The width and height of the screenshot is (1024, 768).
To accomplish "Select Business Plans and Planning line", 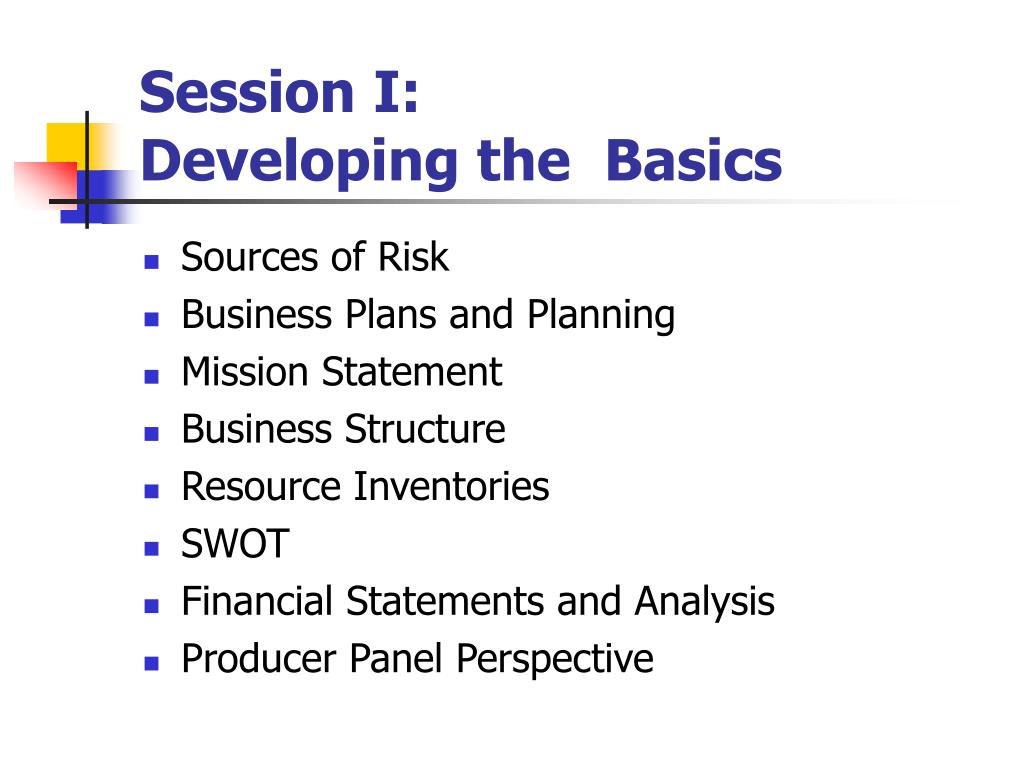I will [428, 315].
